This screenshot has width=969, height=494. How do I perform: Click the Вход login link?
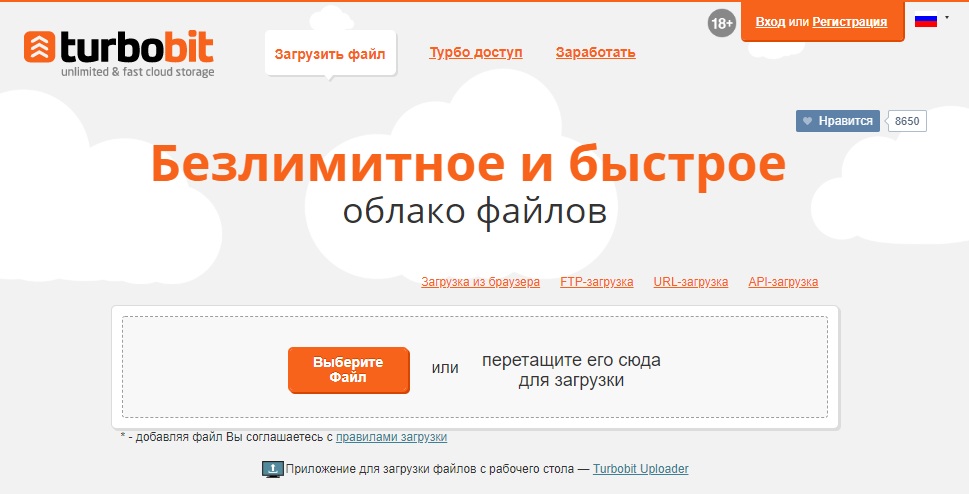(770, 21)
